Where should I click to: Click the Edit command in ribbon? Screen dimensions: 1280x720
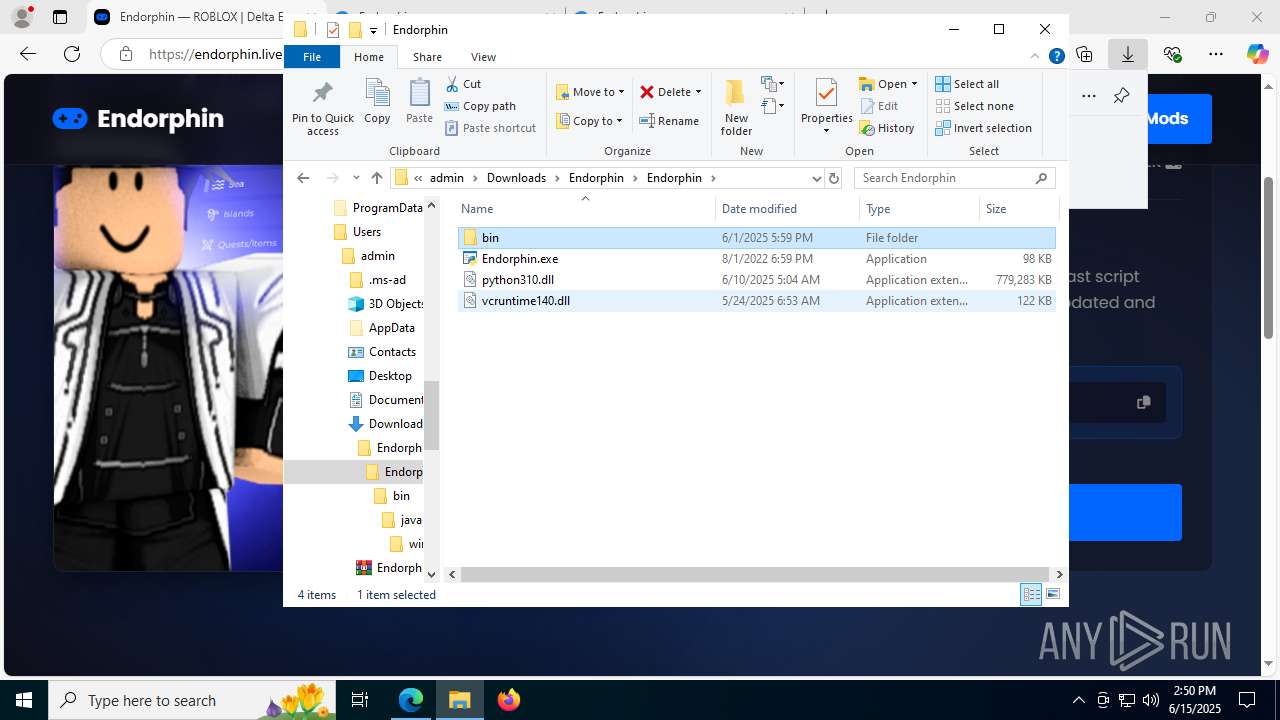pyautogui.click(x=878, y=106)
